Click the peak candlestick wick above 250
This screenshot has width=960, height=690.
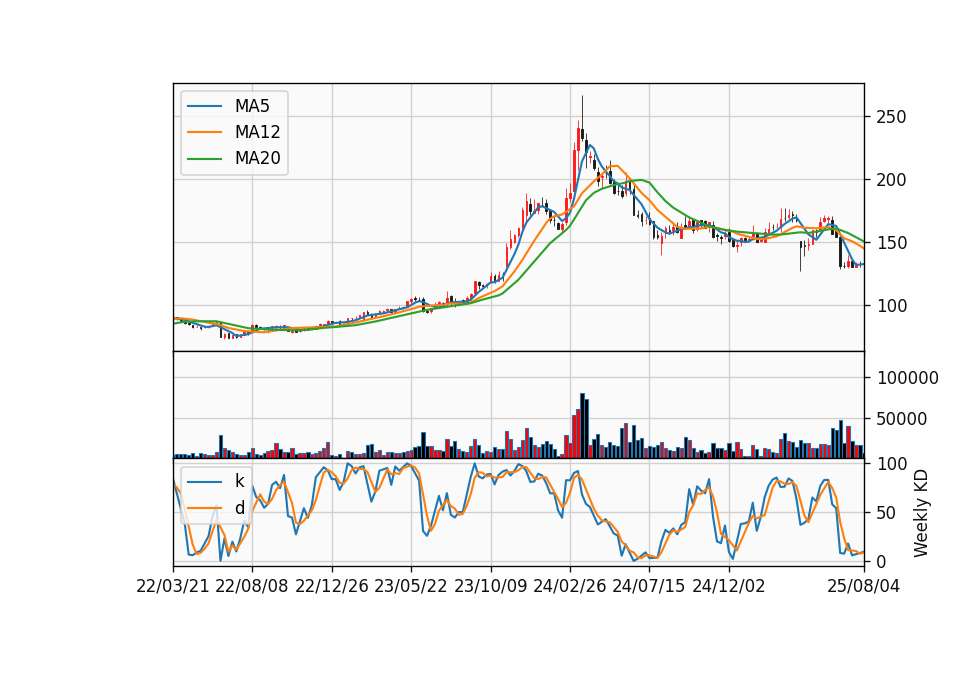(582, 112)
